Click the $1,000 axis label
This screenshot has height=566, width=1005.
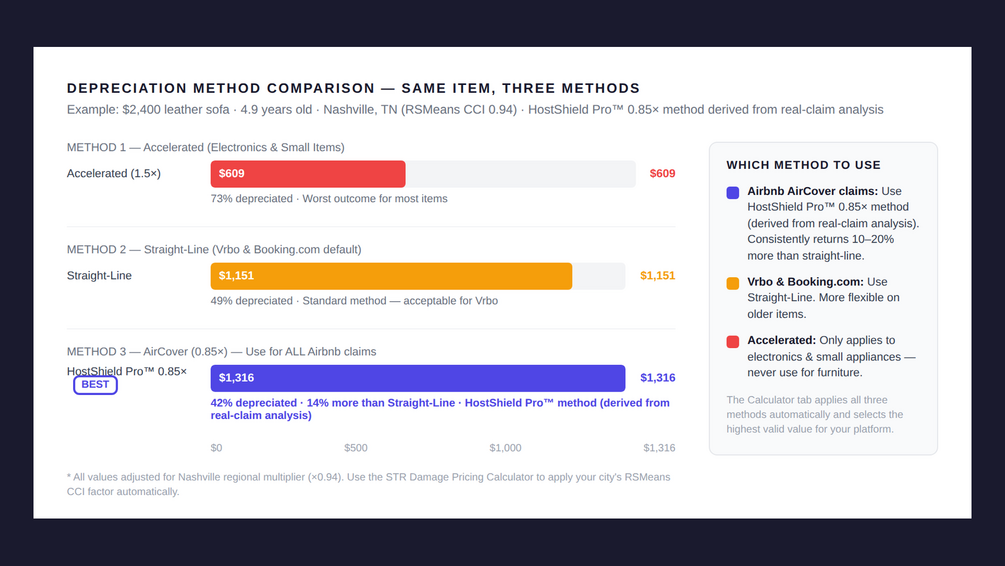505,448
